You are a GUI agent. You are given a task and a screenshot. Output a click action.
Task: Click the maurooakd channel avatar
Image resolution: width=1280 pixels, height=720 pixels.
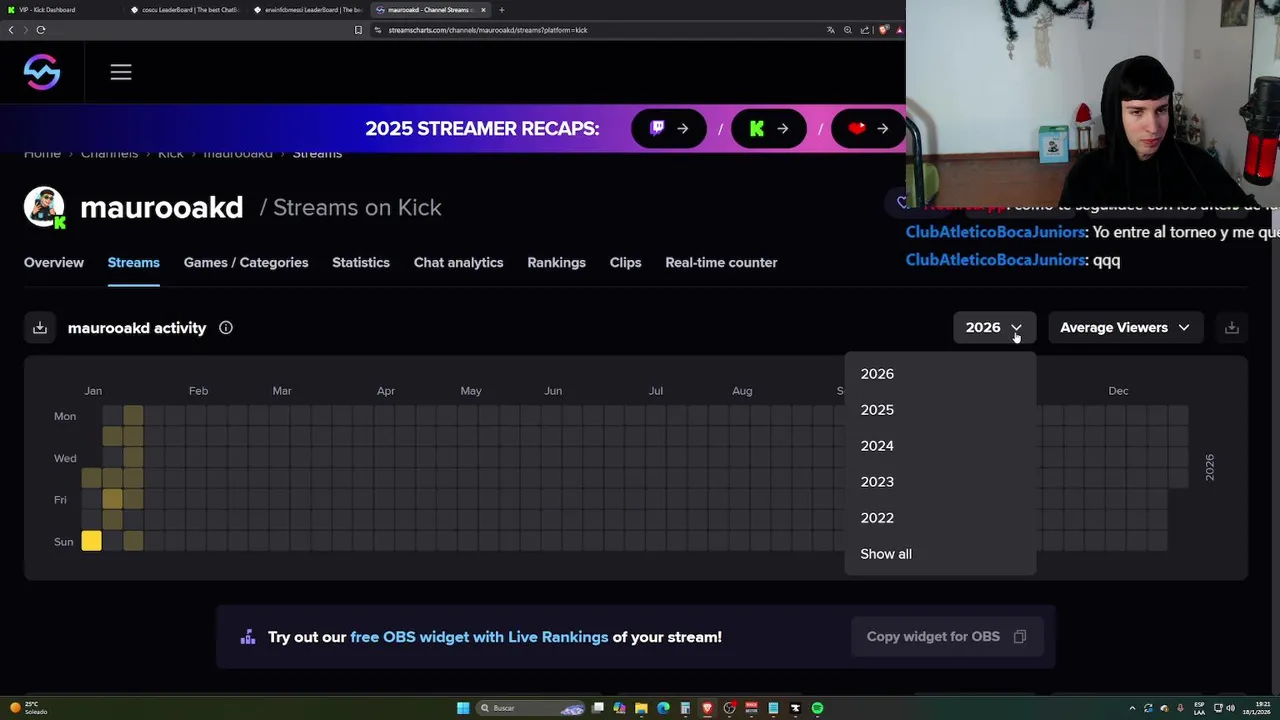[44, 207]
